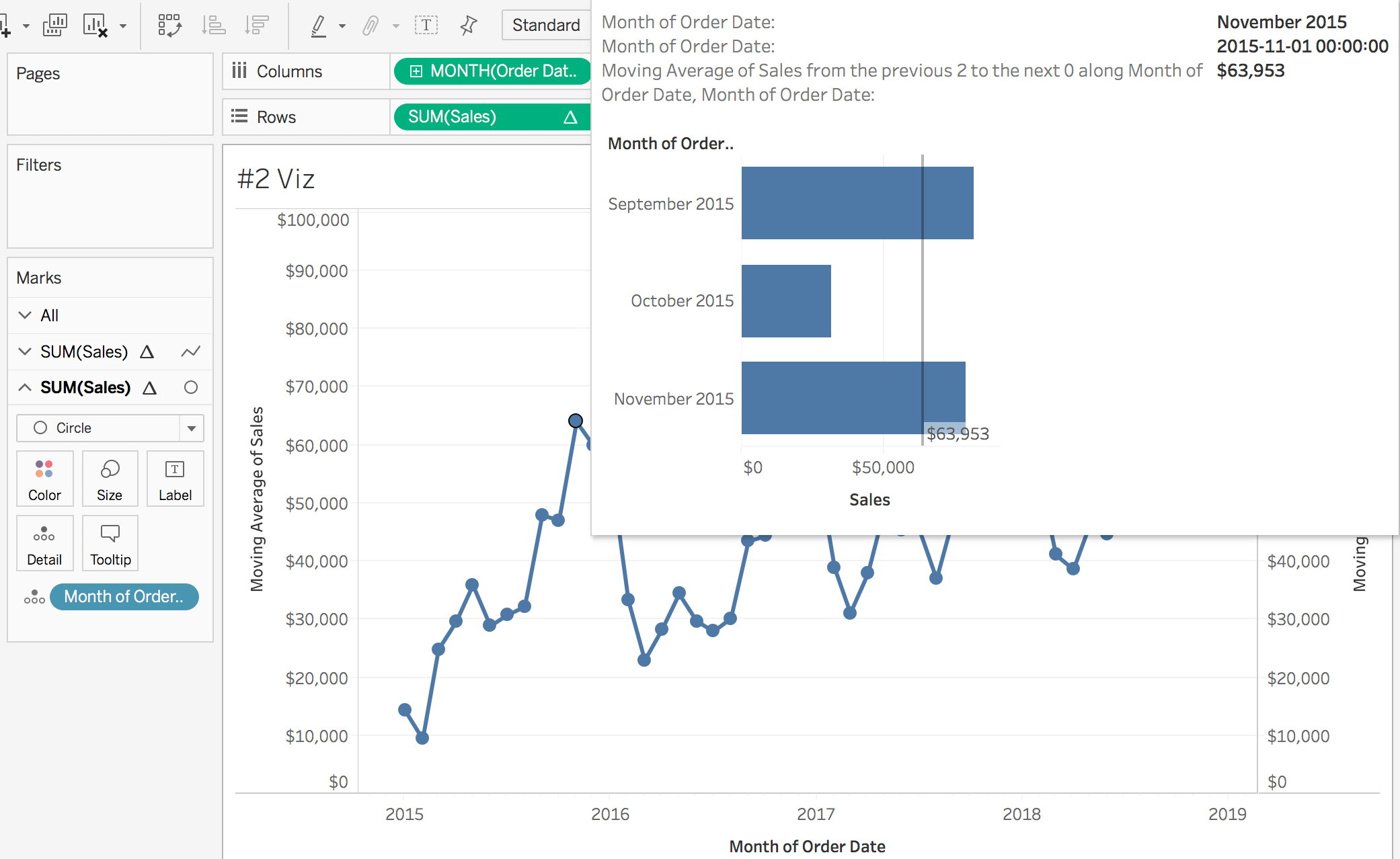Image resolution: width=1400 pixels, height=859 pixels.
Task: Open the Group members dropdown arrow
Action: click(x=396, y=26)
